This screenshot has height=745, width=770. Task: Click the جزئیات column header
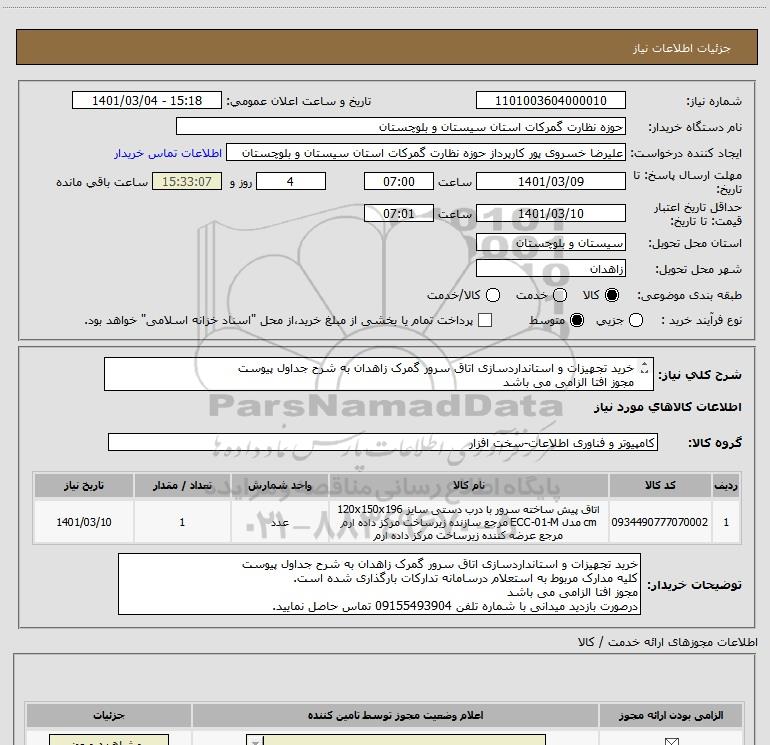(109, 715)
